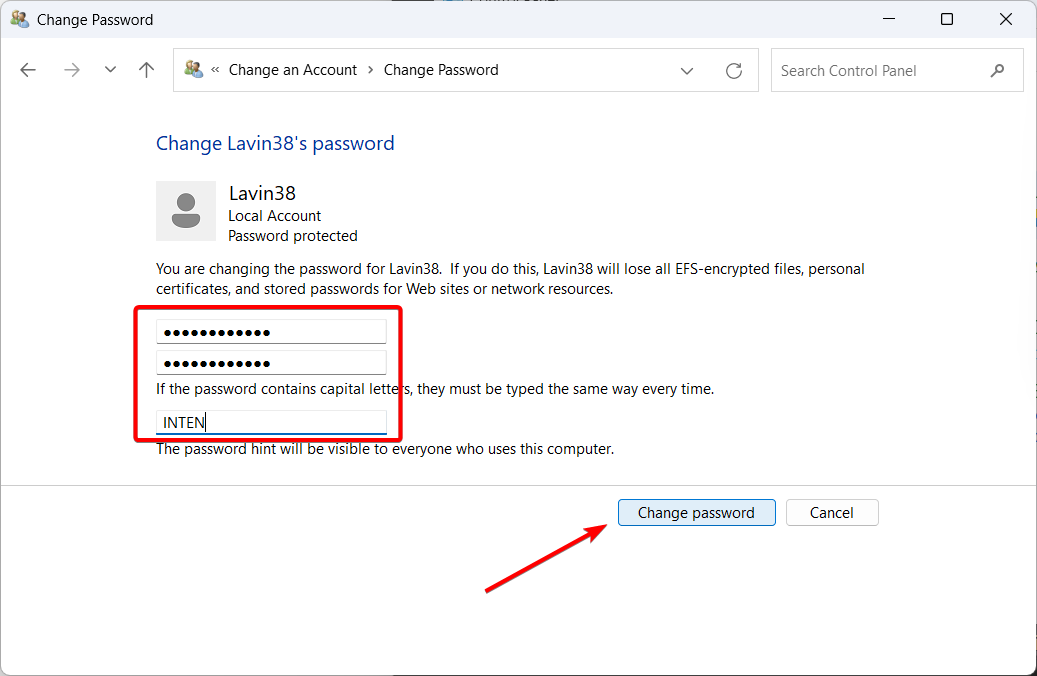Expand the address bar history dropdown
The width and height of the screenshot is (1037, 676).
click(687, 71)
